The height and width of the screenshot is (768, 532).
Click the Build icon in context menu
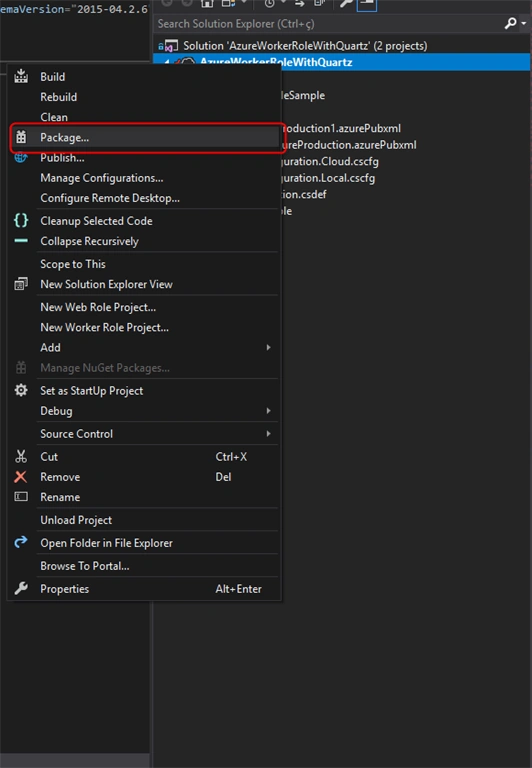click(21, 76)
